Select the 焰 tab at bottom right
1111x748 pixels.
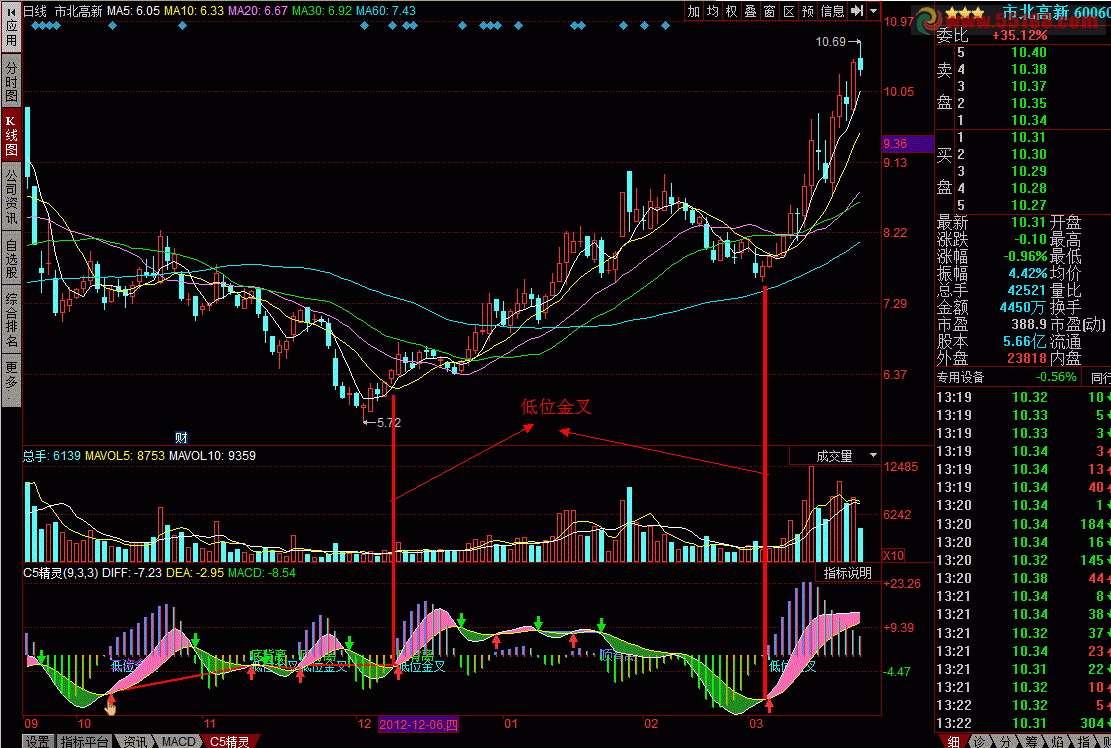[1056, 741]
